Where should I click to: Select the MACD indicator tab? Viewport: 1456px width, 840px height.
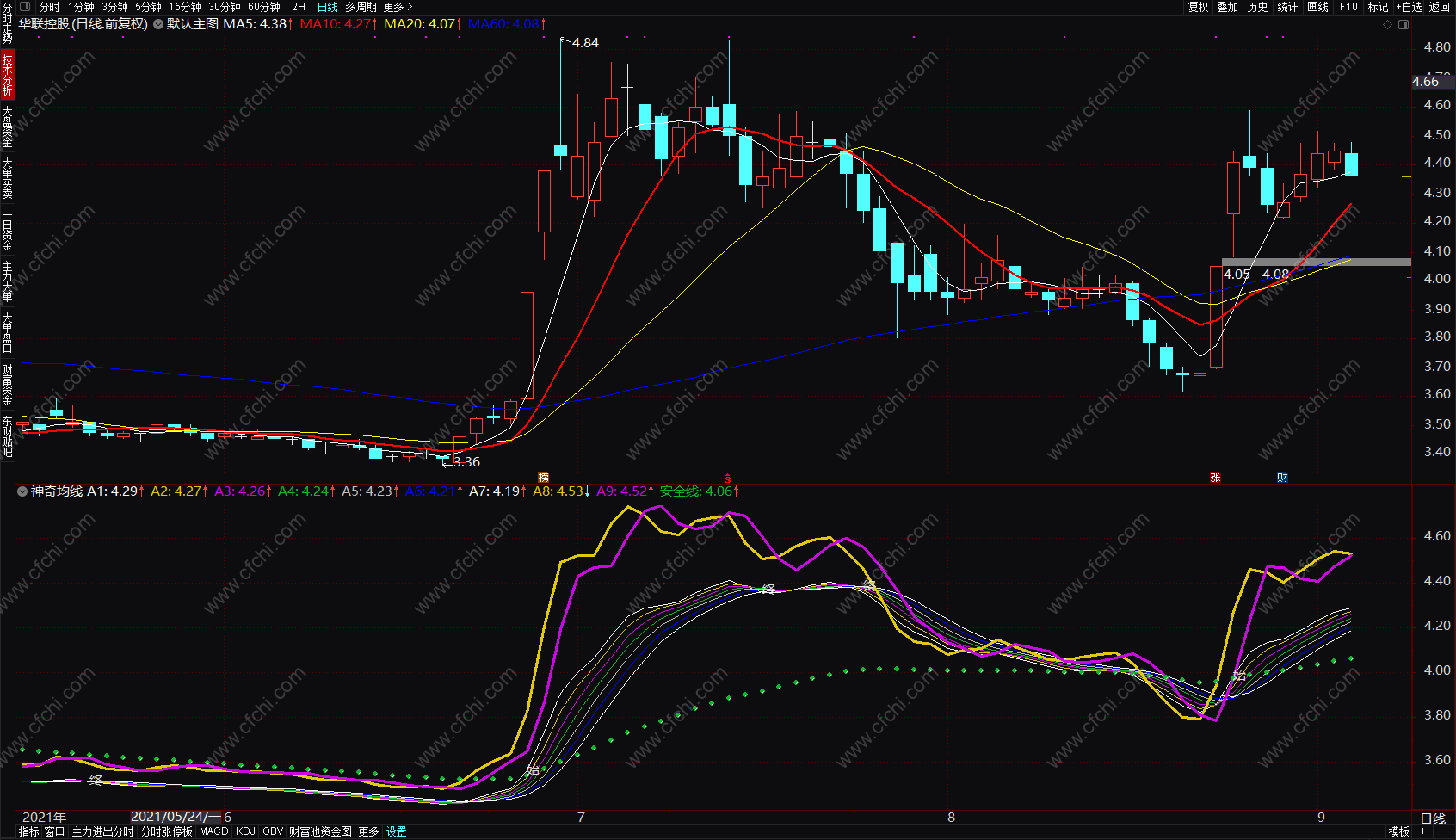click(214, 831)
